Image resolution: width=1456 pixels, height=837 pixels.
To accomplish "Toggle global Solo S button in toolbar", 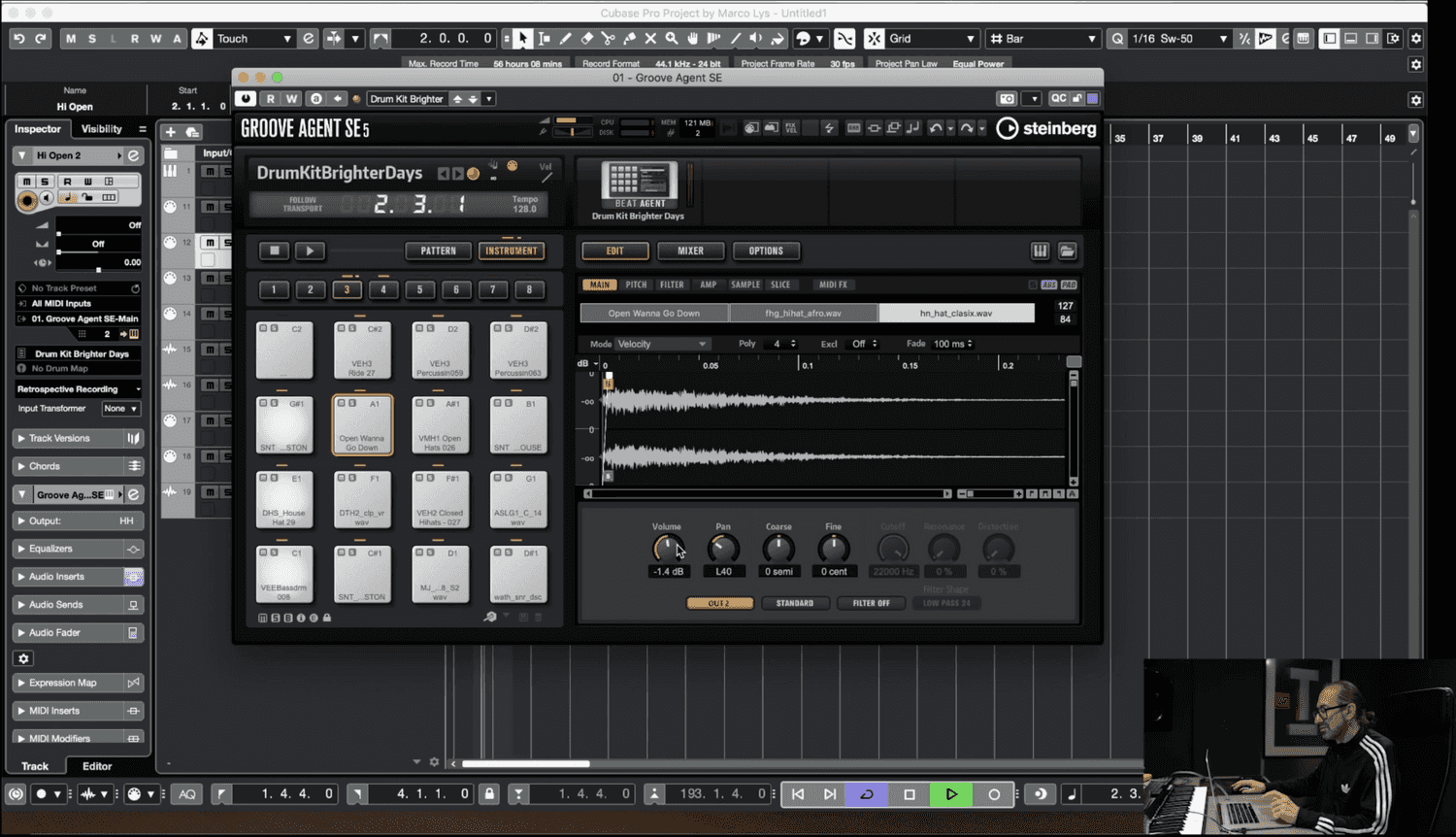I will [x=92, y=38].
